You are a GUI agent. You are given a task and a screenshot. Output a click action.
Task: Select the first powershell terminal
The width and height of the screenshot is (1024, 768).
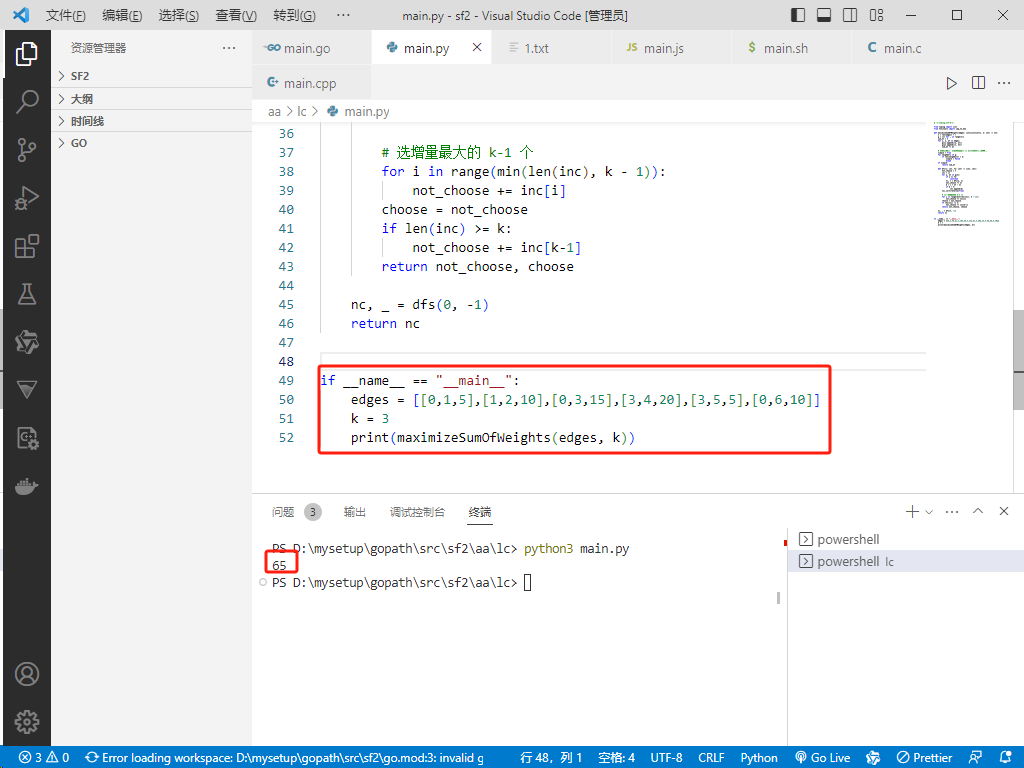pos(905,539)
